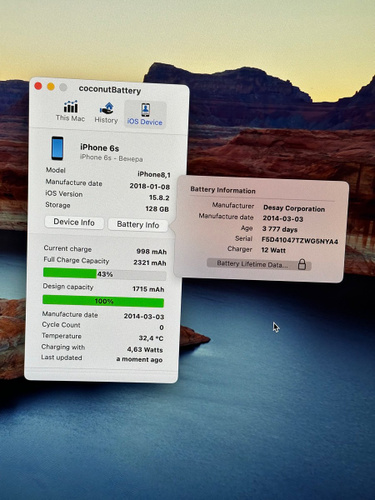
Task: Click the 128 GB storage value
Action: point(157,209)
